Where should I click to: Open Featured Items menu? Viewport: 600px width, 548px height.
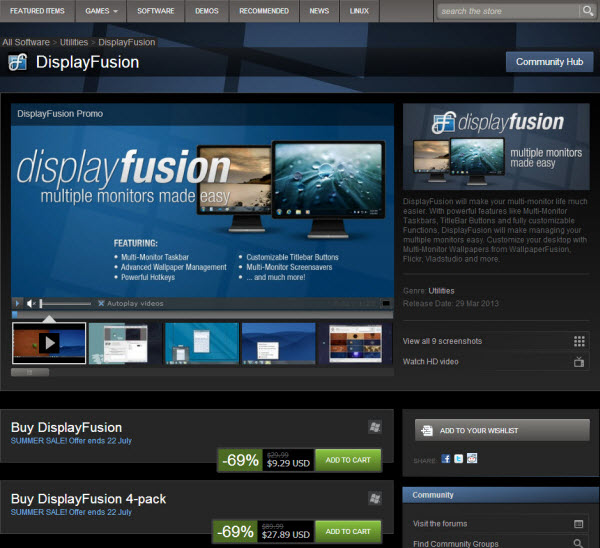click(37, 11)
